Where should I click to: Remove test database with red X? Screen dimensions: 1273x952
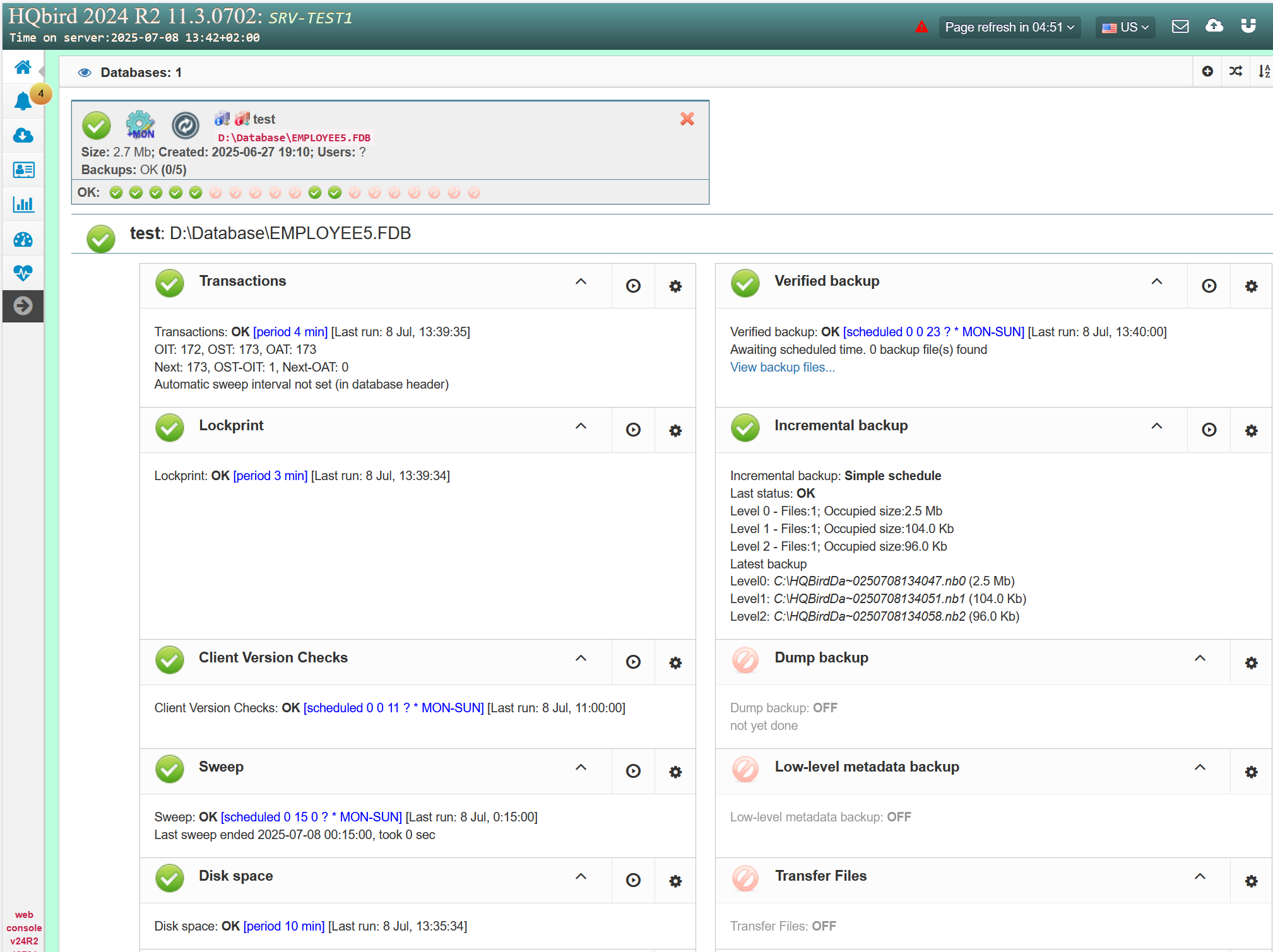[x=687, y=119]
